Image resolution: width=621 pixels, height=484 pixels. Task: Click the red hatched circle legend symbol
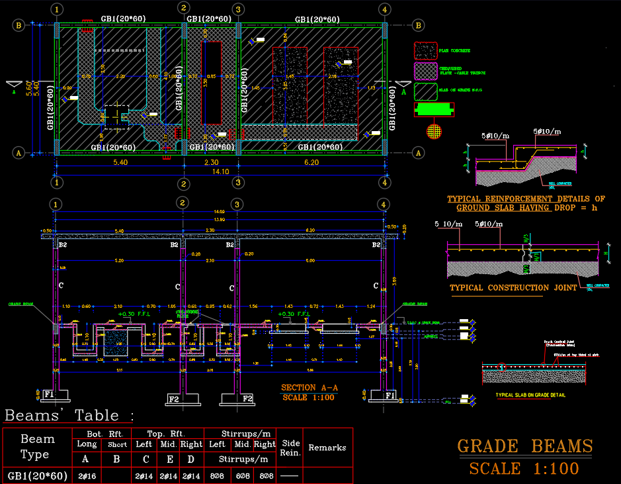coord(434,131)
